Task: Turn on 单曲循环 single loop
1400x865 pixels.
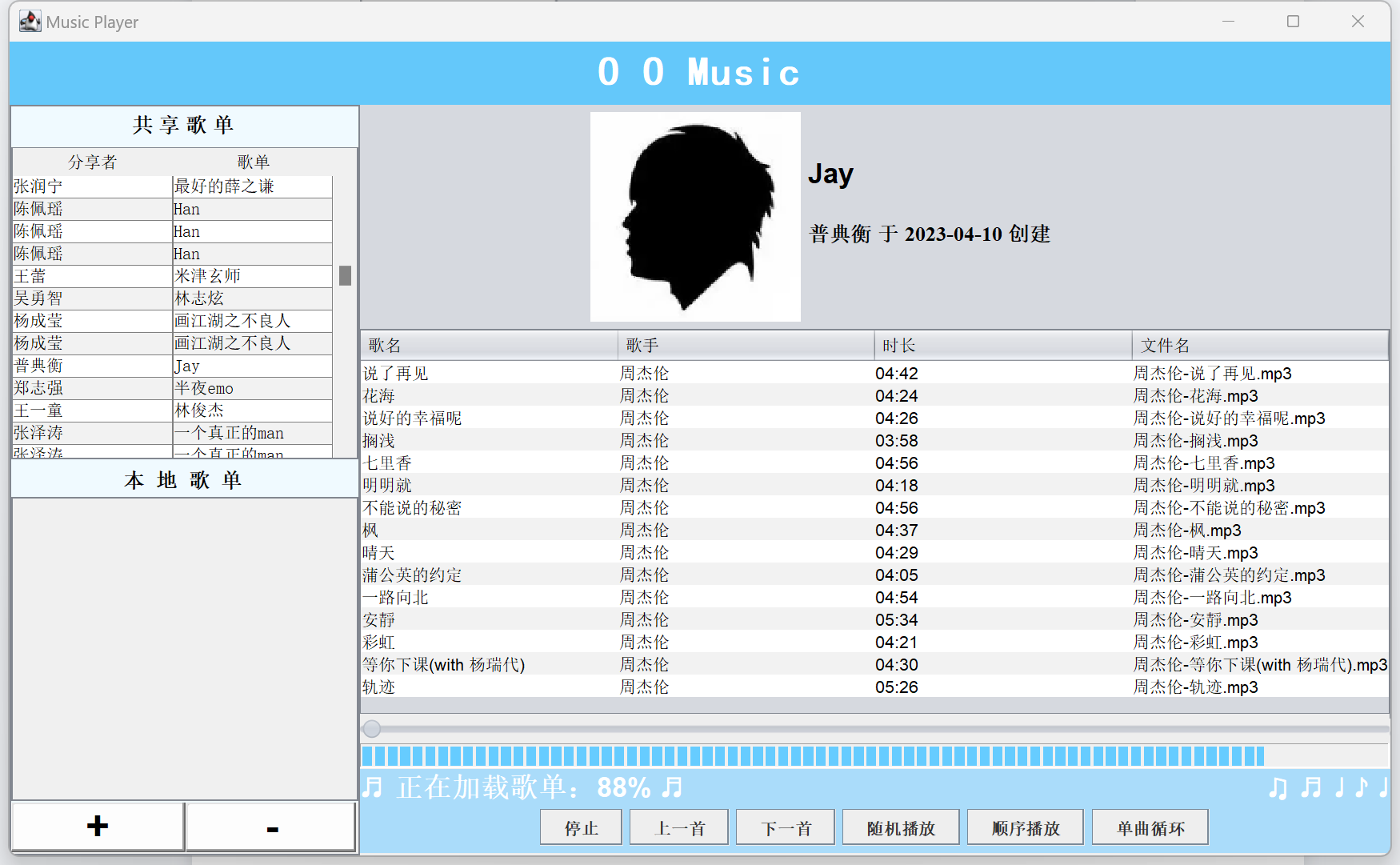Action: pyautogui.click(x=1150, y=827)
